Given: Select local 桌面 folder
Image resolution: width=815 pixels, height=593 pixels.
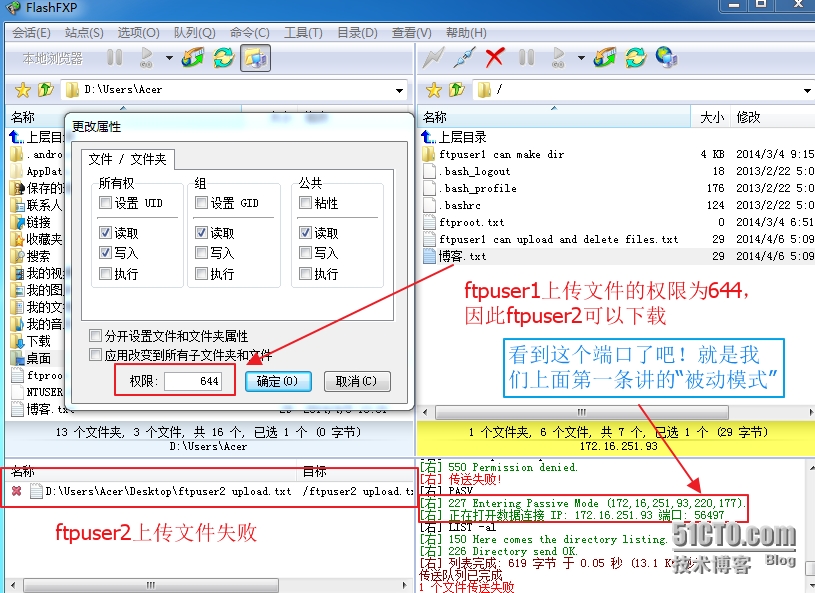Looking at the screenshot, I should click(x=32, y=358).
